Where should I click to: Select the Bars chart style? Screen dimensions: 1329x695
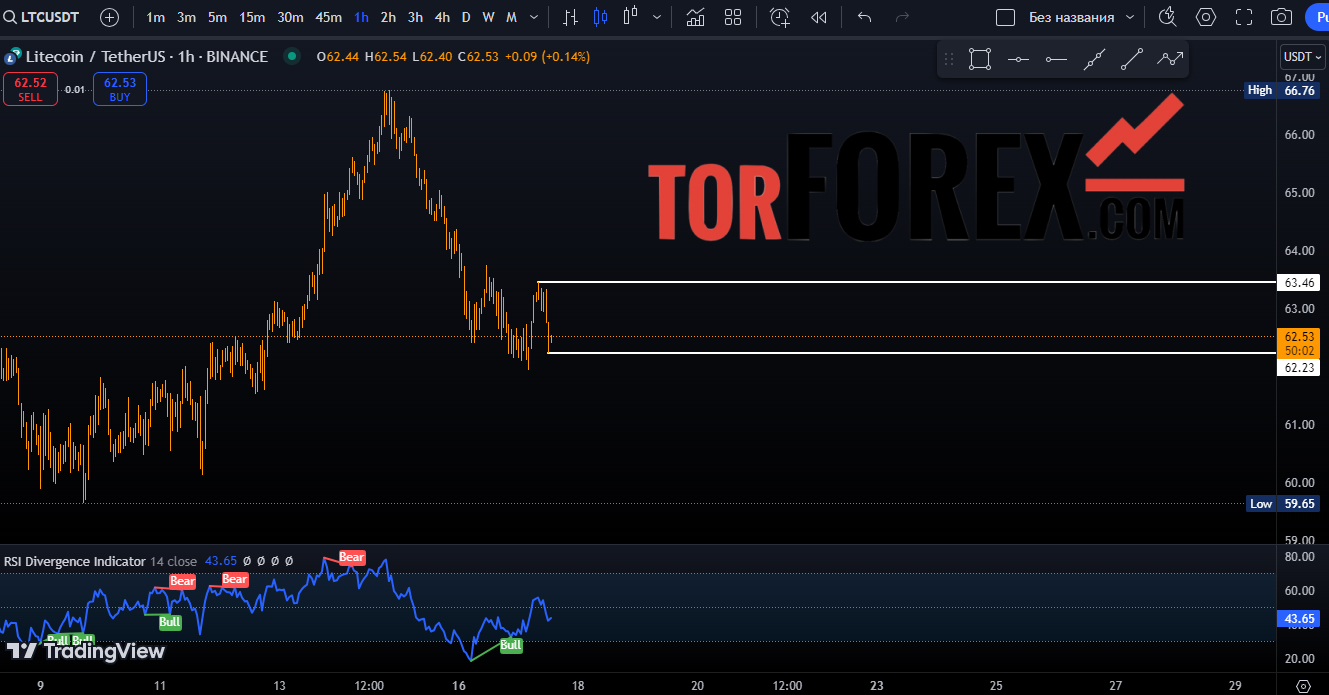click(x=570, y=17)
